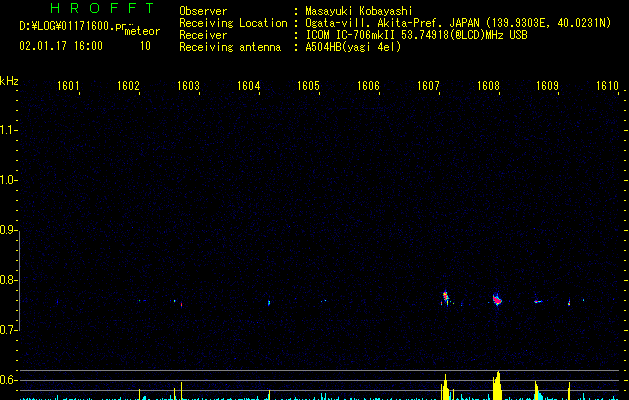This screenshot has width=629, height=400.
Task: Click the 1.0 kHz axis label
Action: (7, 180)
